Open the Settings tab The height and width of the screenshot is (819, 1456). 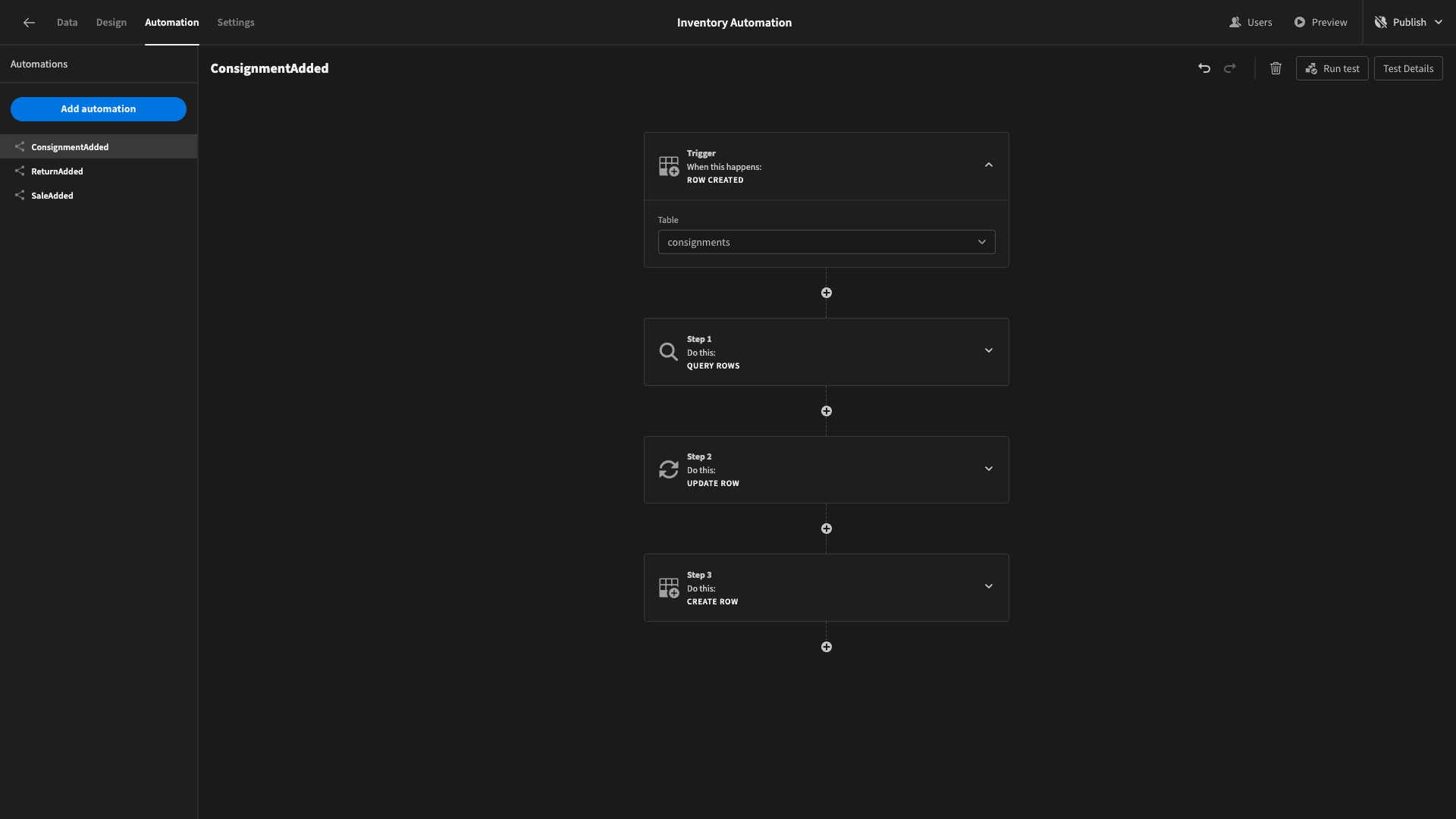pyautogui.click(x=236, y=22)
